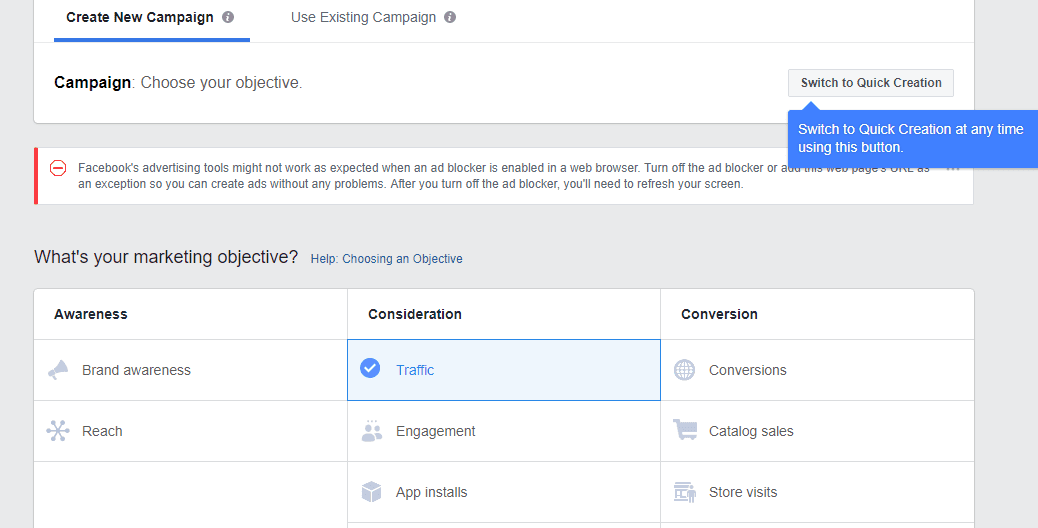Select the Reach objective

[x=191, y=431]
